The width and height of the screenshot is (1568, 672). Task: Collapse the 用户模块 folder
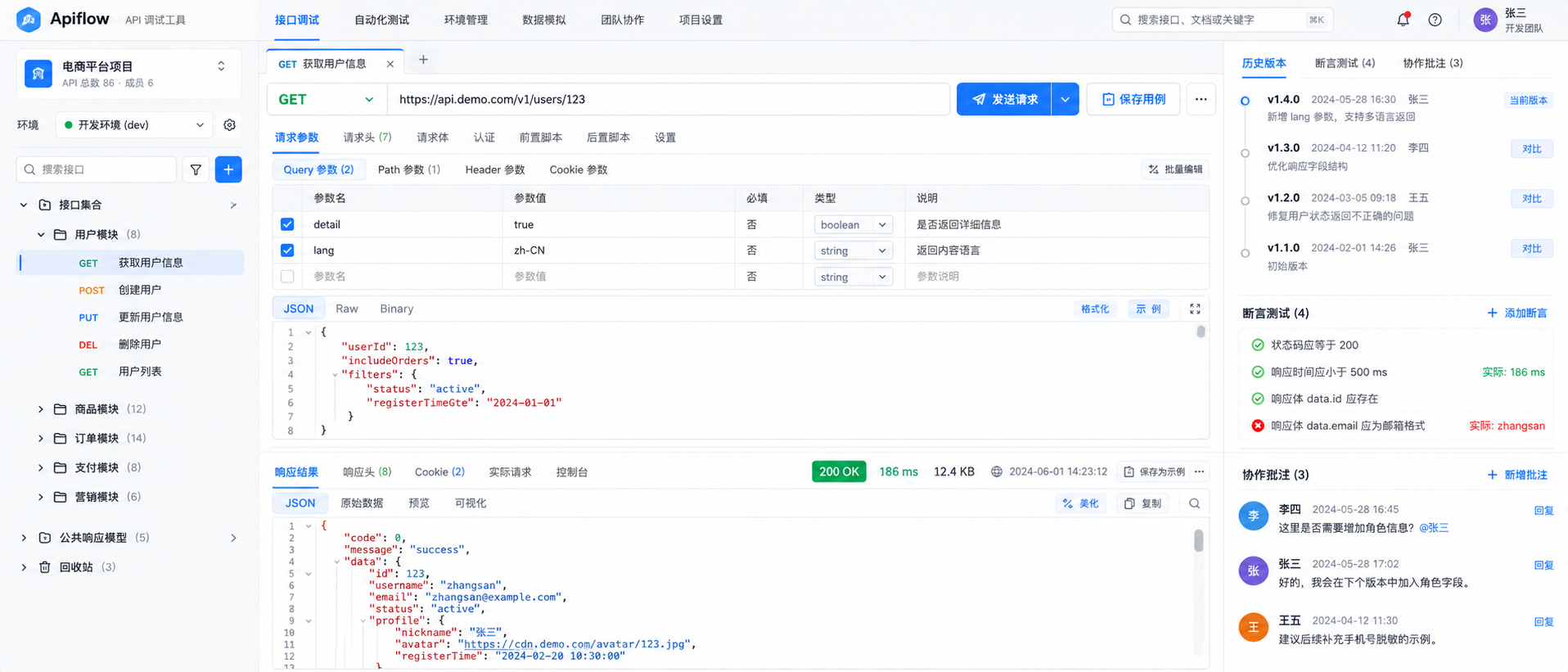click(41, 234)
